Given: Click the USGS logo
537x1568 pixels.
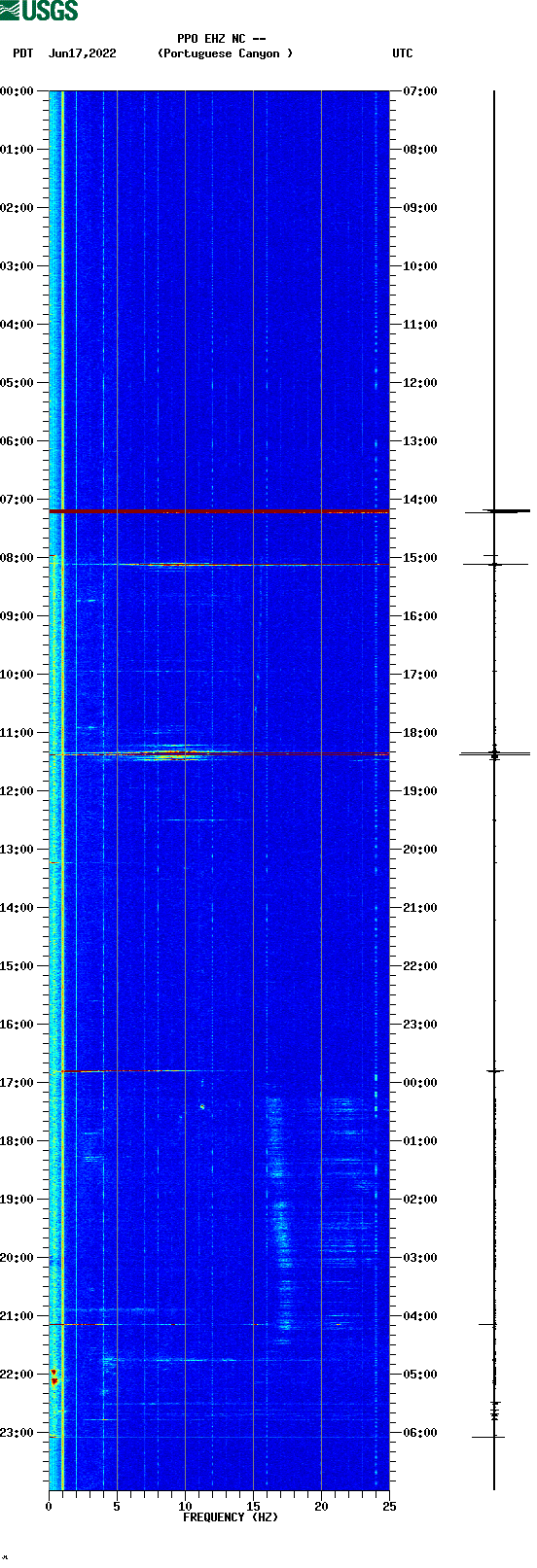Looking at the screenshot, I should click(x=39, y=11).
